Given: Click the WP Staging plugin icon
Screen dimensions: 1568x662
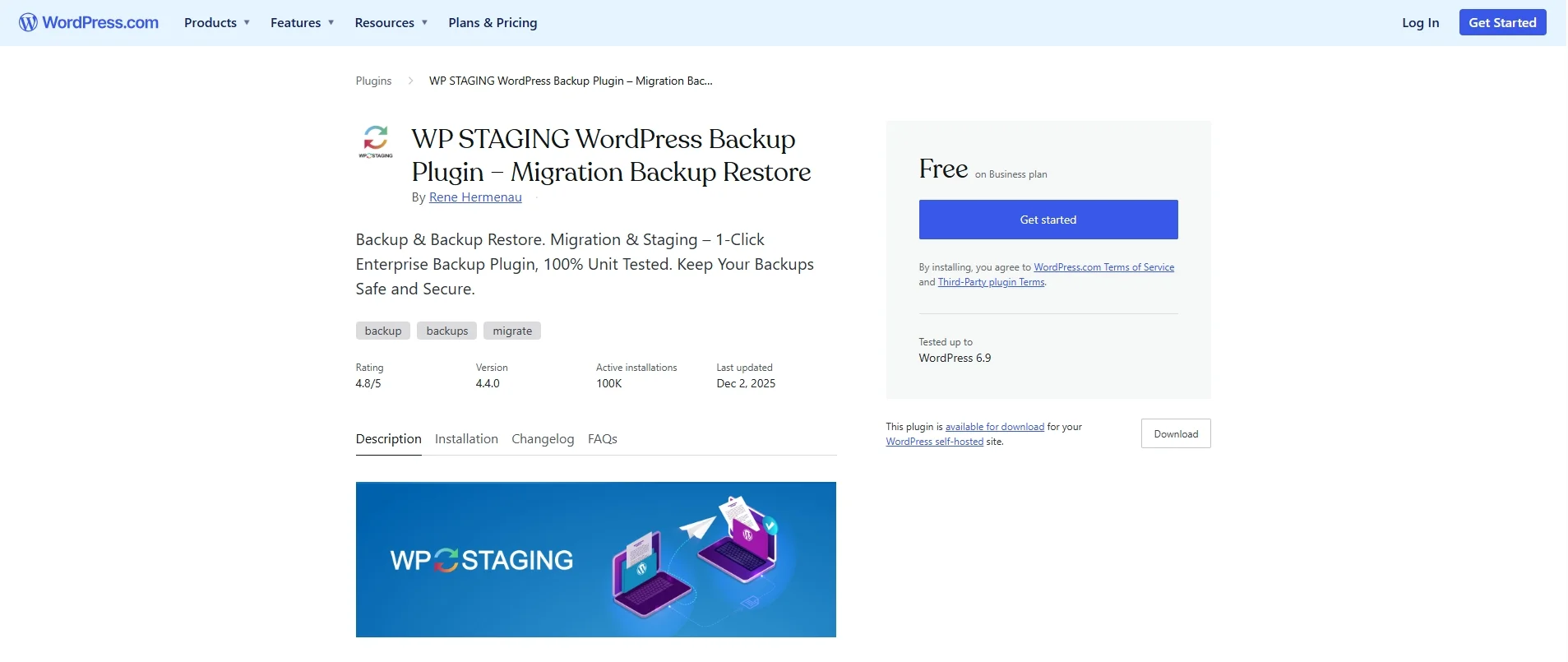Looking at the screenshot, I should coord(376,141).
